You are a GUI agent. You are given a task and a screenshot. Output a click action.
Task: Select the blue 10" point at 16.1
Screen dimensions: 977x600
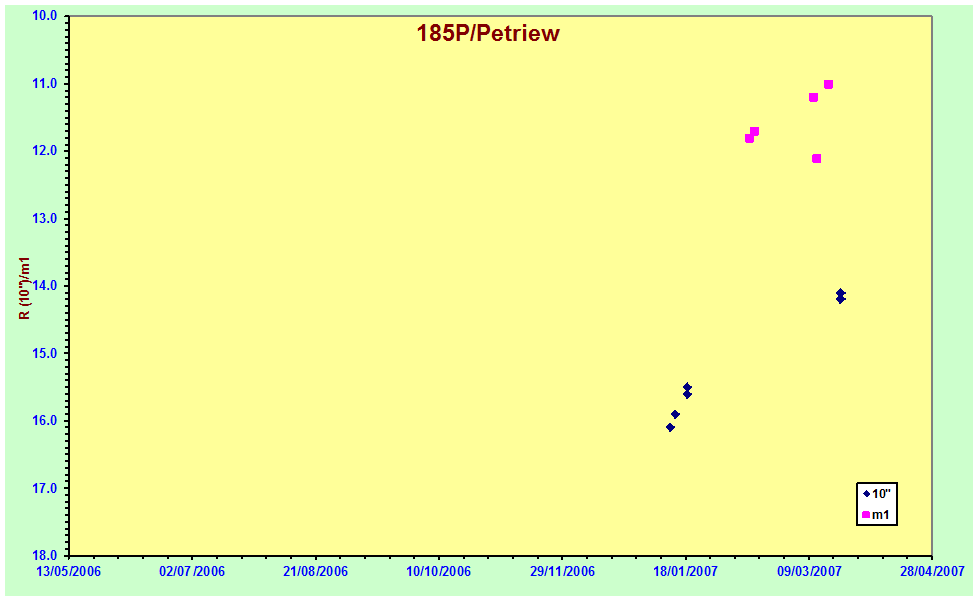pyautogui.click(x=670, y=427)
